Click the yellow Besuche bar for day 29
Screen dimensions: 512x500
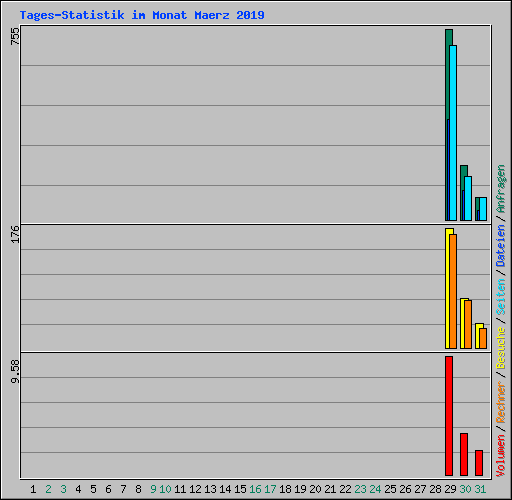(x=448, y=288)
